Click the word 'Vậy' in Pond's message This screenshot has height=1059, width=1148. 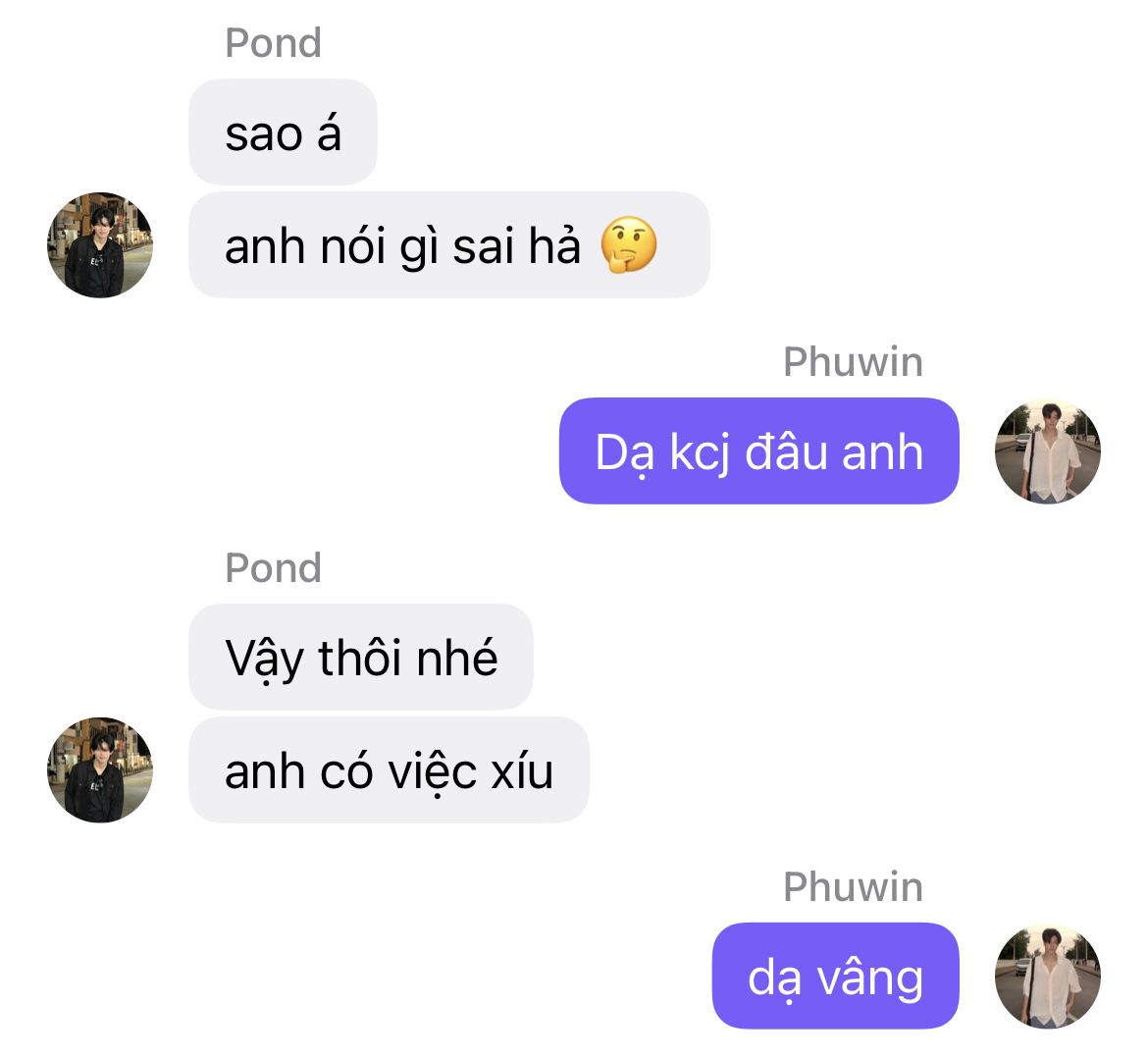click(x=264, y=660)
